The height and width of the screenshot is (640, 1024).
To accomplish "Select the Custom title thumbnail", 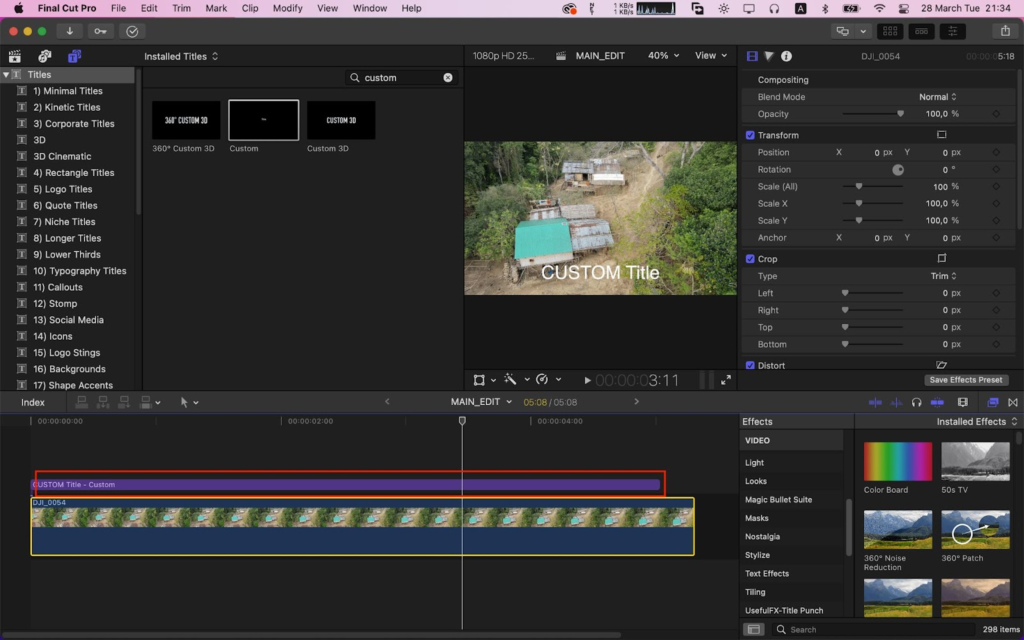I will point(263,120).
